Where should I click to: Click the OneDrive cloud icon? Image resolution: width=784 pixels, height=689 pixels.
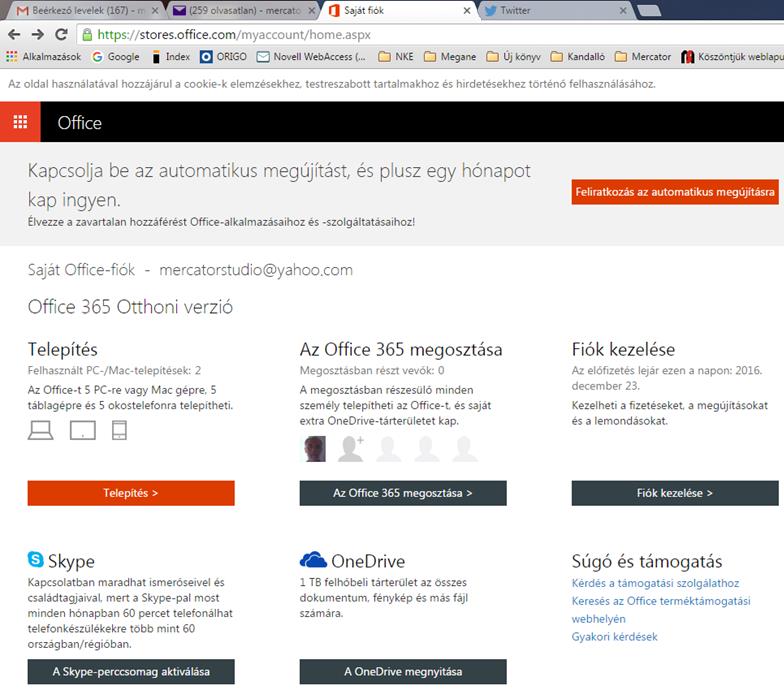point(313,560)
